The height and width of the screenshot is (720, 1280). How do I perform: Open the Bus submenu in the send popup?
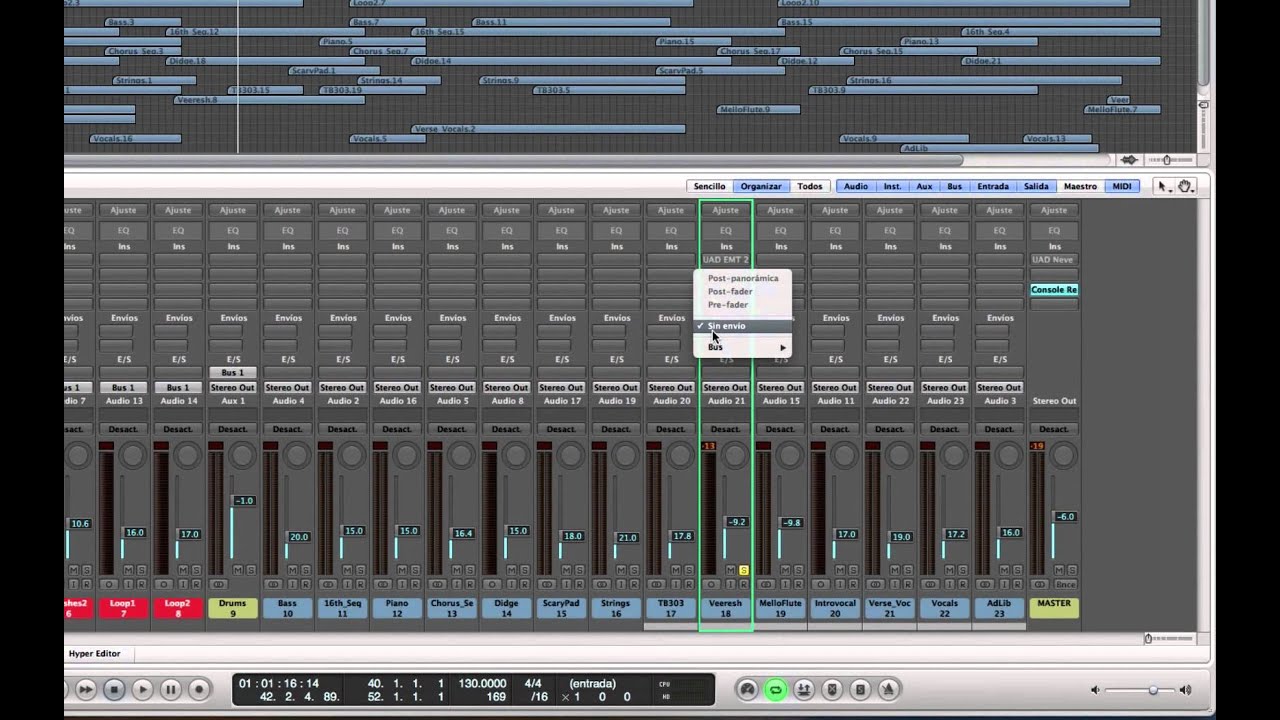(x=743, y=347)
